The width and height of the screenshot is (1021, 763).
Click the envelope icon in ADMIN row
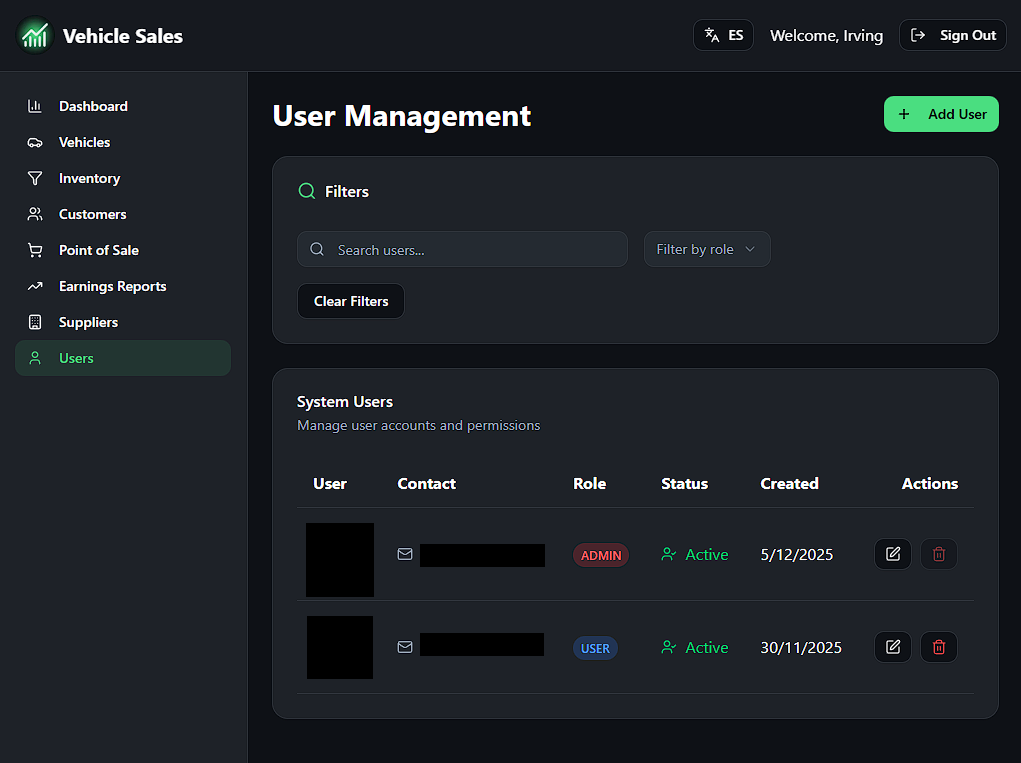405,554
